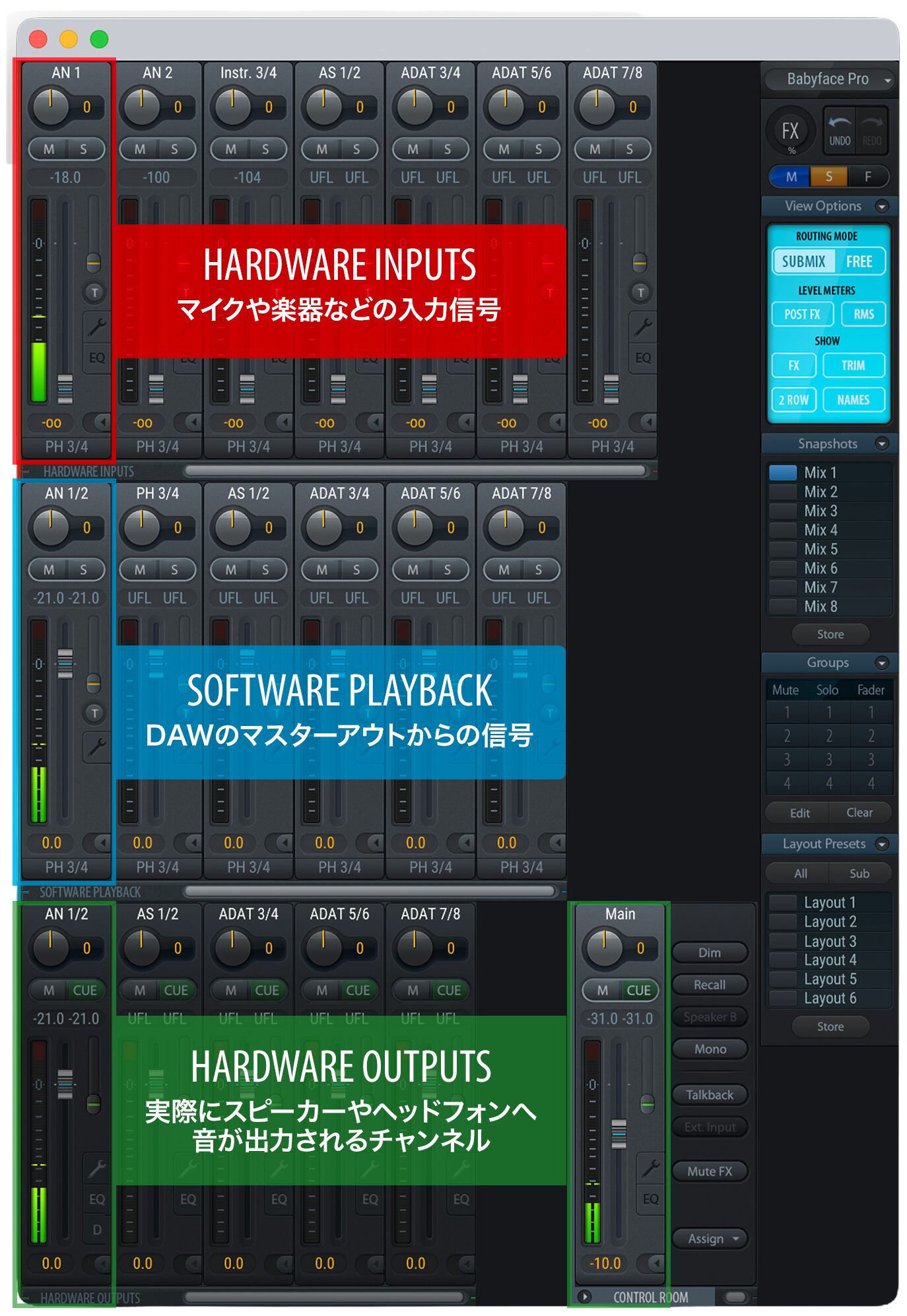
Task: Open the Babyface Pro device dropdown
Action: tap(830, 79)
